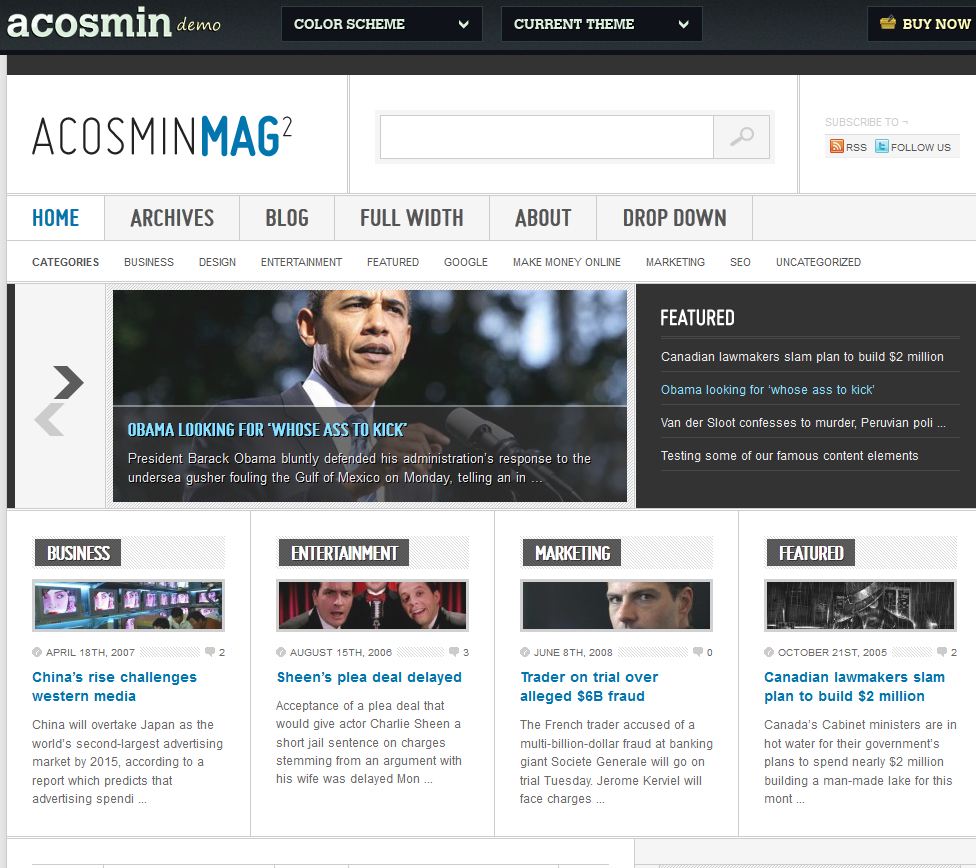Click comment bubble icon on Trader on trial post
The height and width of the screenshot is (868, 976).
point(698,652)
